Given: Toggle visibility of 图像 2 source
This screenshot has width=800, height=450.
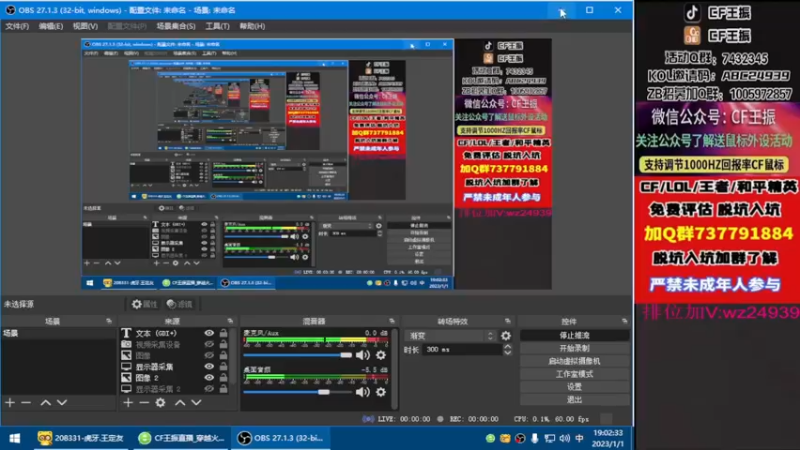Looking at the screenshot, I should (209, 378).
